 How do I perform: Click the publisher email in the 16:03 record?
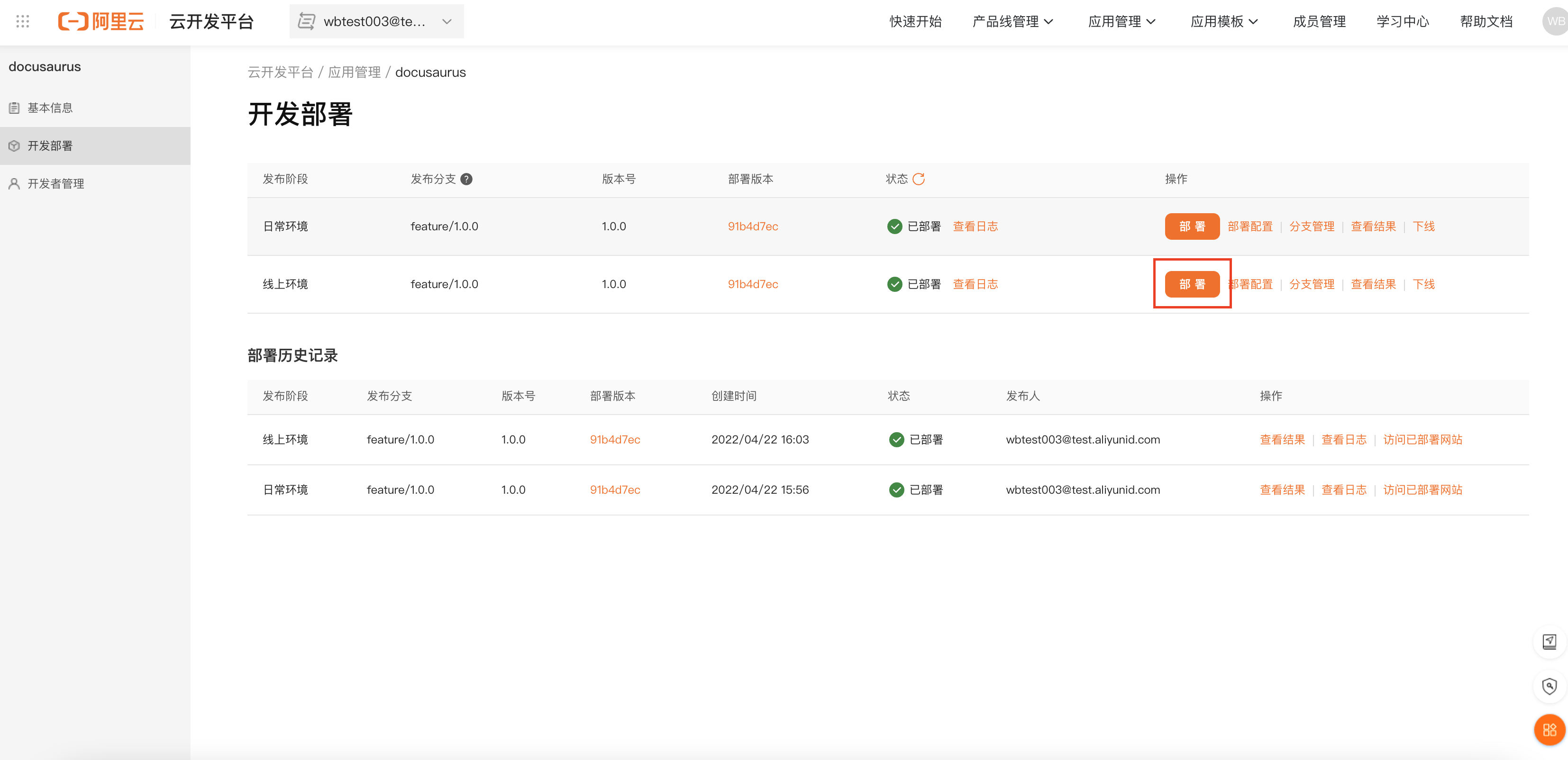(1082, 439)
